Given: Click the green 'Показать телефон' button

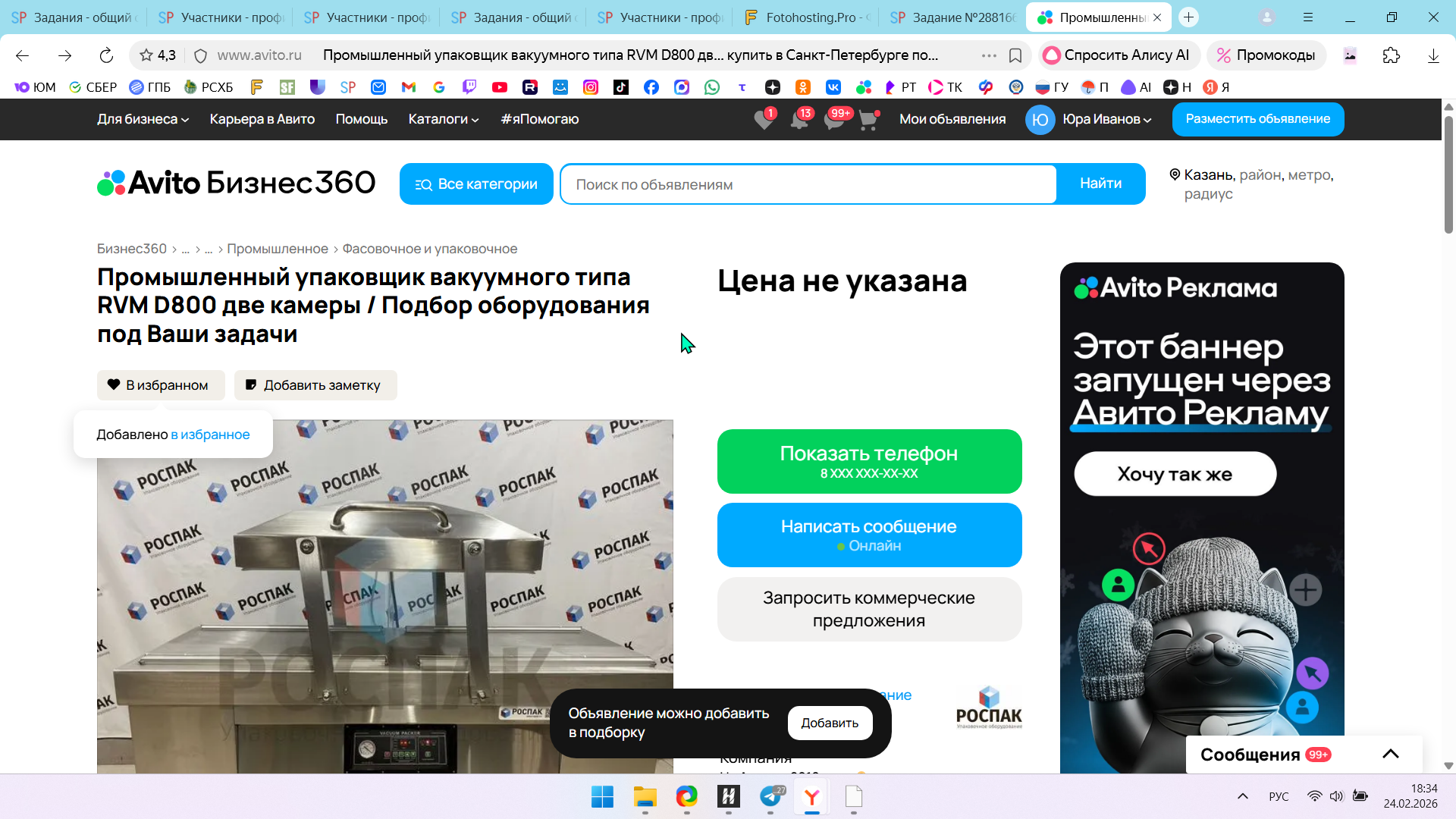Looking at the screenshot, I should (869, 461).
